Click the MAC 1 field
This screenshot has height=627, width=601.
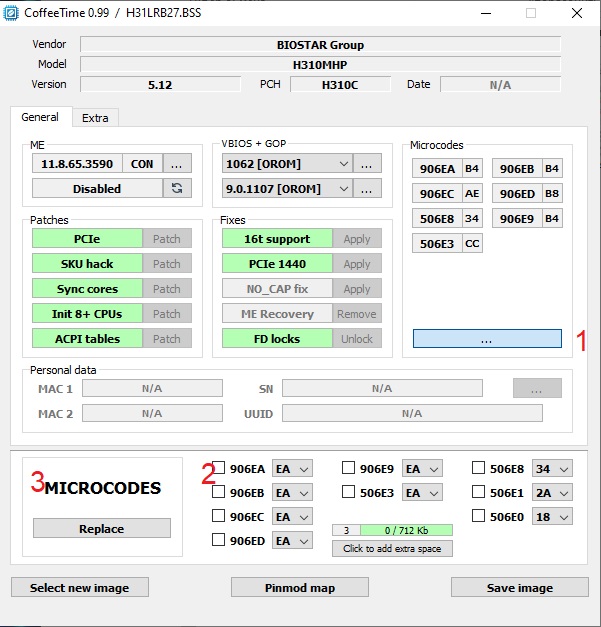click(152, 388)
